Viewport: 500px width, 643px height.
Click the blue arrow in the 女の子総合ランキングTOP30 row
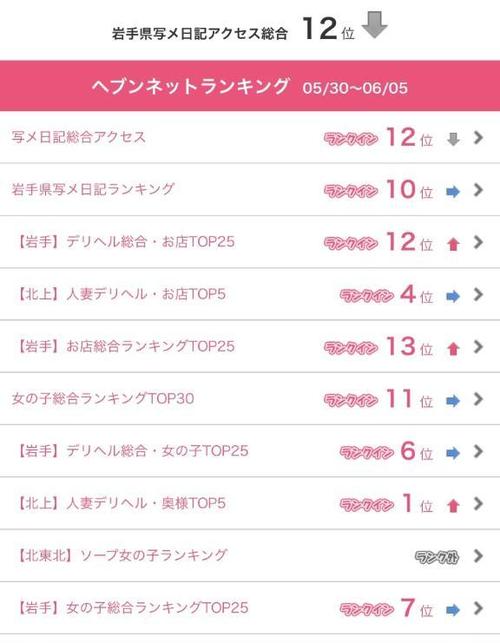pyautogui.click(x=453, y=401)
